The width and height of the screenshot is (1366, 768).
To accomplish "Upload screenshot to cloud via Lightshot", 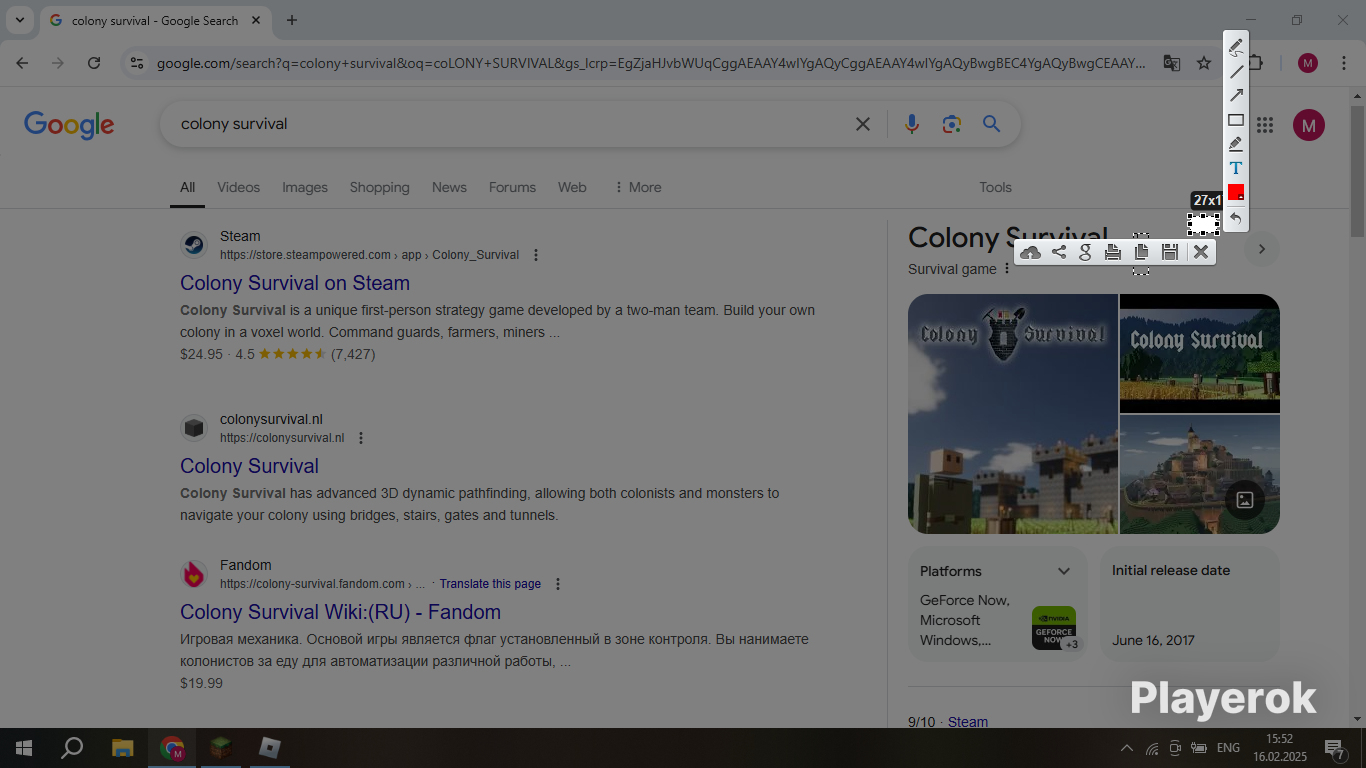I will click(x=1030, y=252).
